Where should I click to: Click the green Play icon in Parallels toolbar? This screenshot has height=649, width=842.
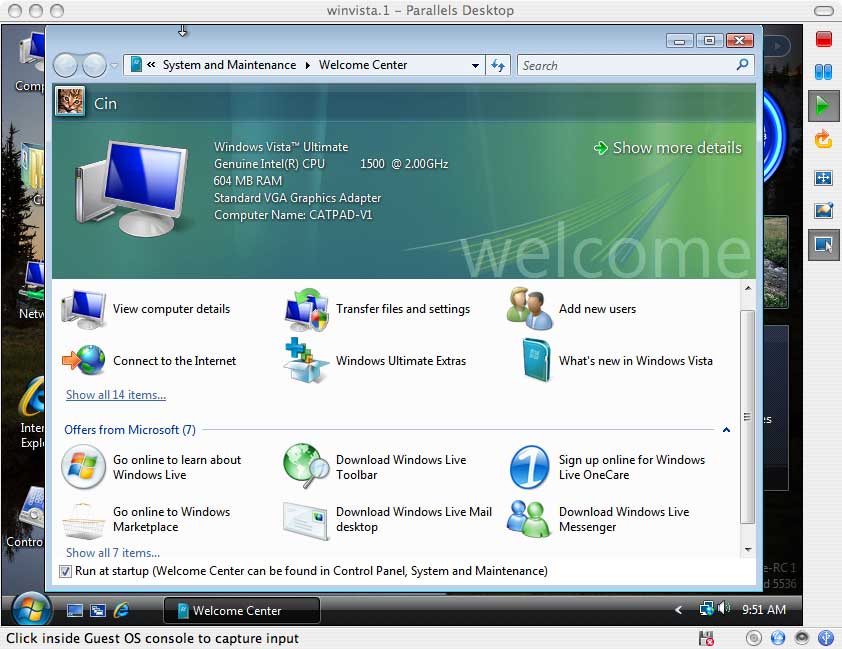pyautogui.click(x=822, y=105)
